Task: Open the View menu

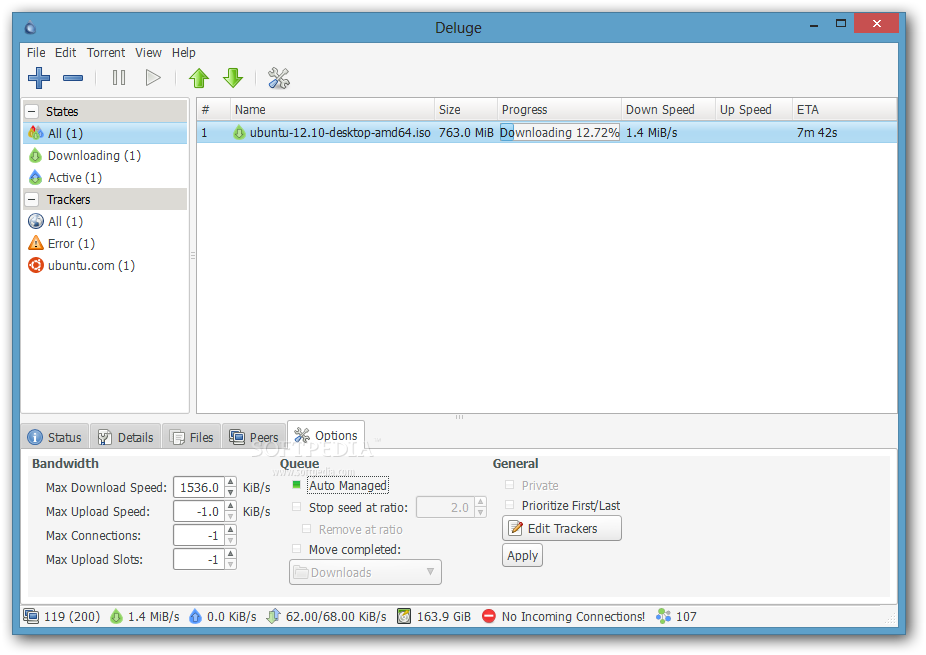Action: click(x=148, y=53)
